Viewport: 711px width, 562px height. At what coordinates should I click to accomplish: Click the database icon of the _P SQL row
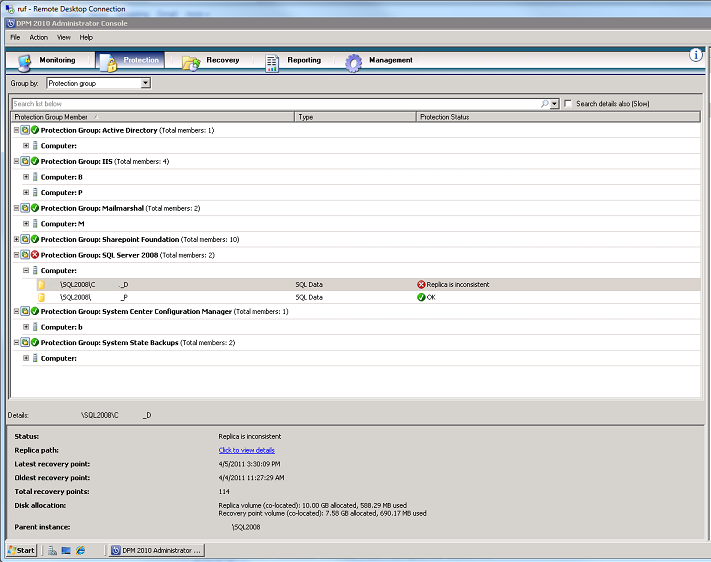coord(42,298)
